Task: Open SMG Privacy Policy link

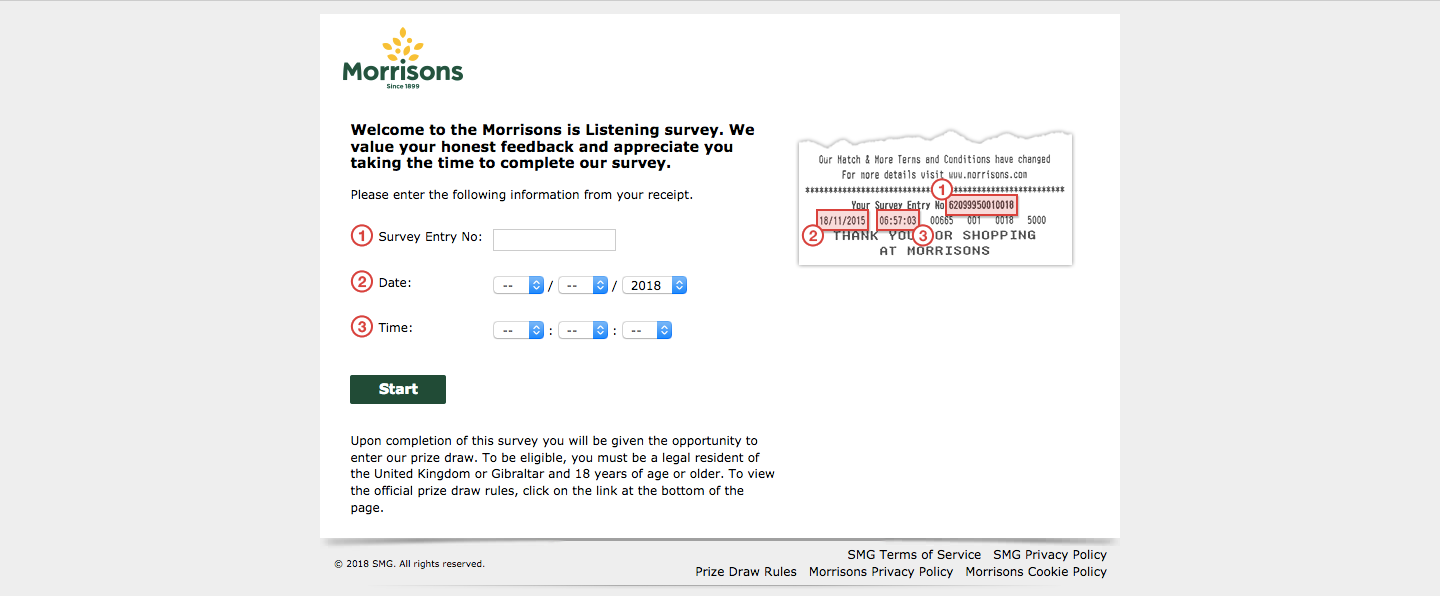Action: (1050, 555)
